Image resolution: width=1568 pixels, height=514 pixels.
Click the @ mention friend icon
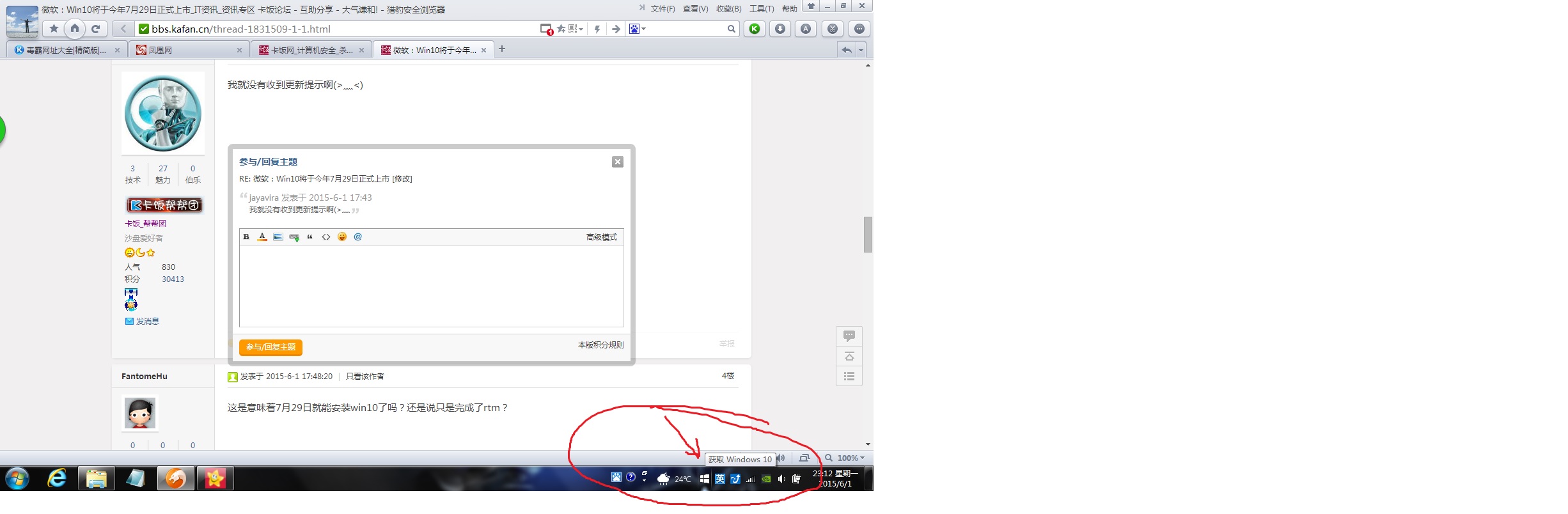[x=358, y=237]
